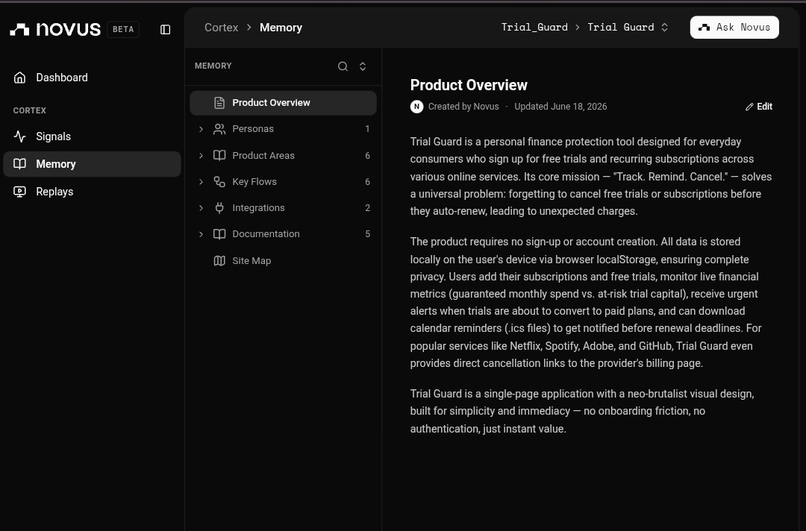Click the Documentation book icon
Image resolution: width=806 pixels, height=531 pixels.
(x=219, y=234)
